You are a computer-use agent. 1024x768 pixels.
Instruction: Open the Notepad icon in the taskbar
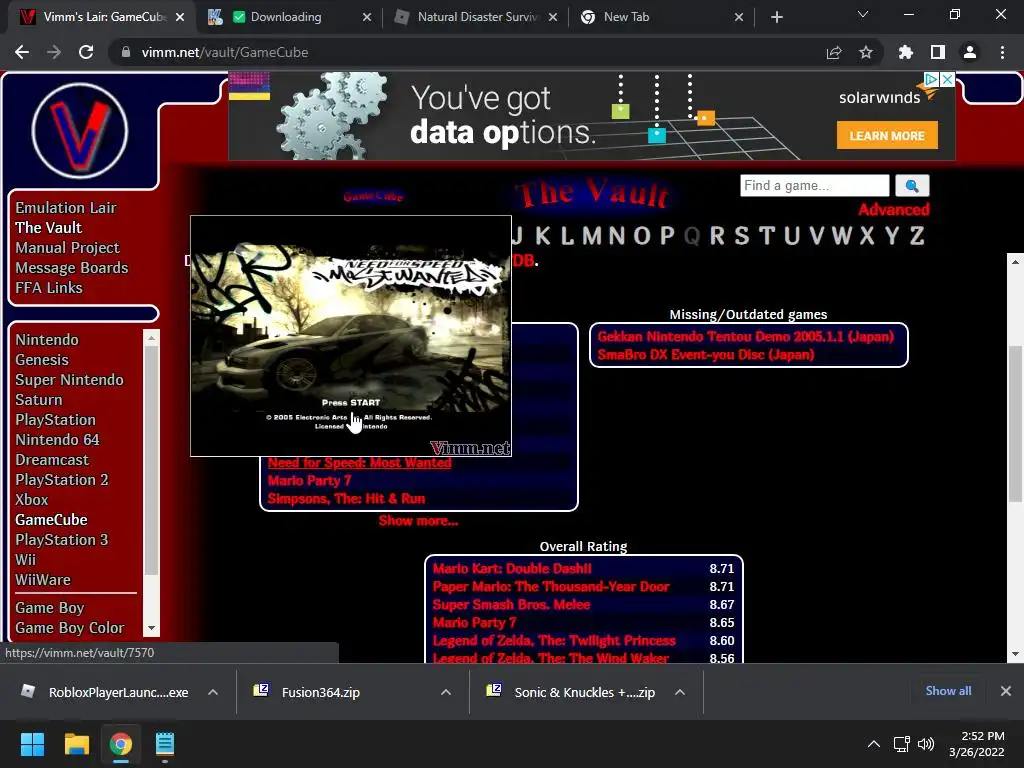(165, 744)
